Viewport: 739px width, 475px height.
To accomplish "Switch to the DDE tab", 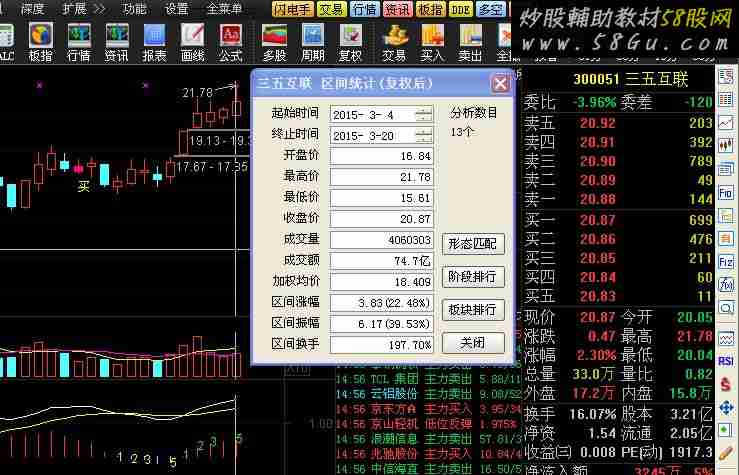I will pyautogui.click(x=460, y=9).
